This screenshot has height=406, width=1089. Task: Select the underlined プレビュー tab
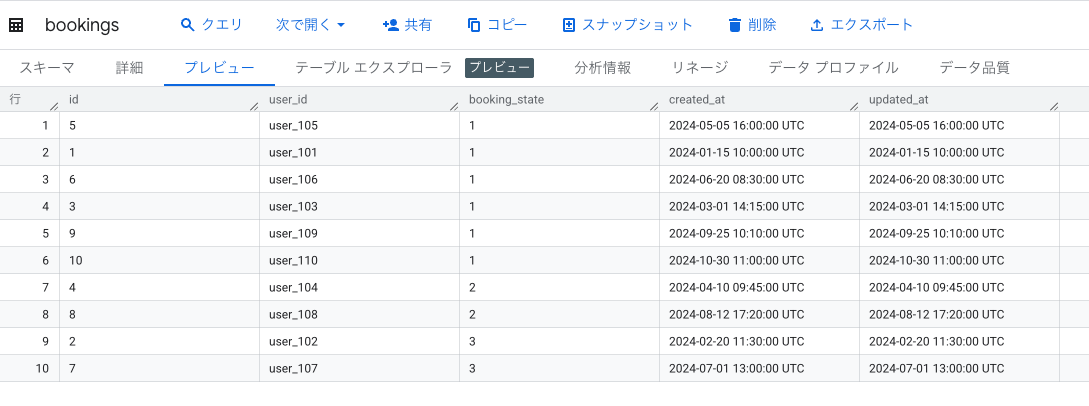click(219, 67)
